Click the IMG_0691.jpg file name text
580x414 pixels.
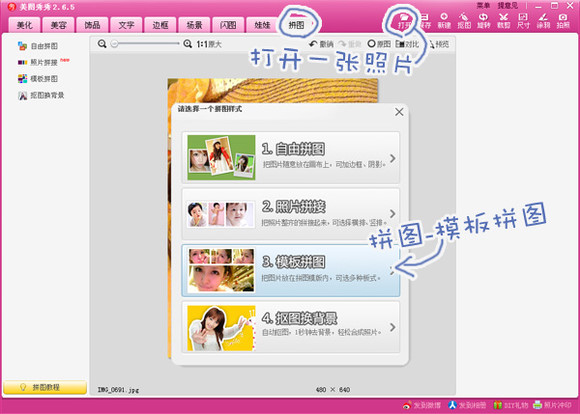(118, 390)
